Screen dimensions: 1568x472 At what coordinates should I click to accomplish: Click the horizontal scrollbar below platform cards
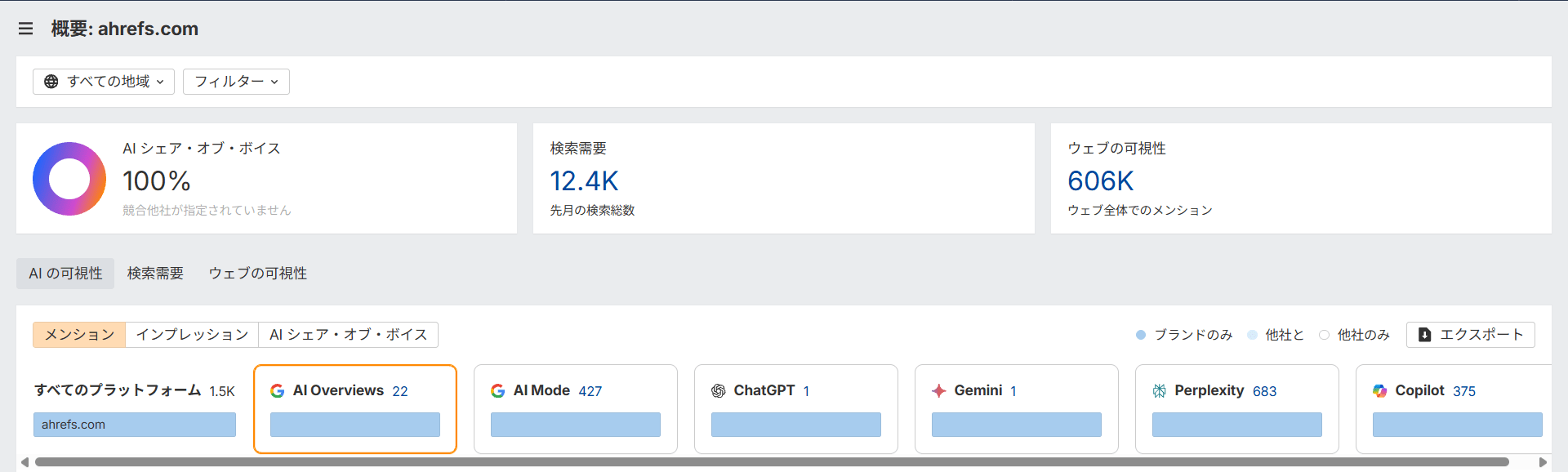(x=772, y=462)
